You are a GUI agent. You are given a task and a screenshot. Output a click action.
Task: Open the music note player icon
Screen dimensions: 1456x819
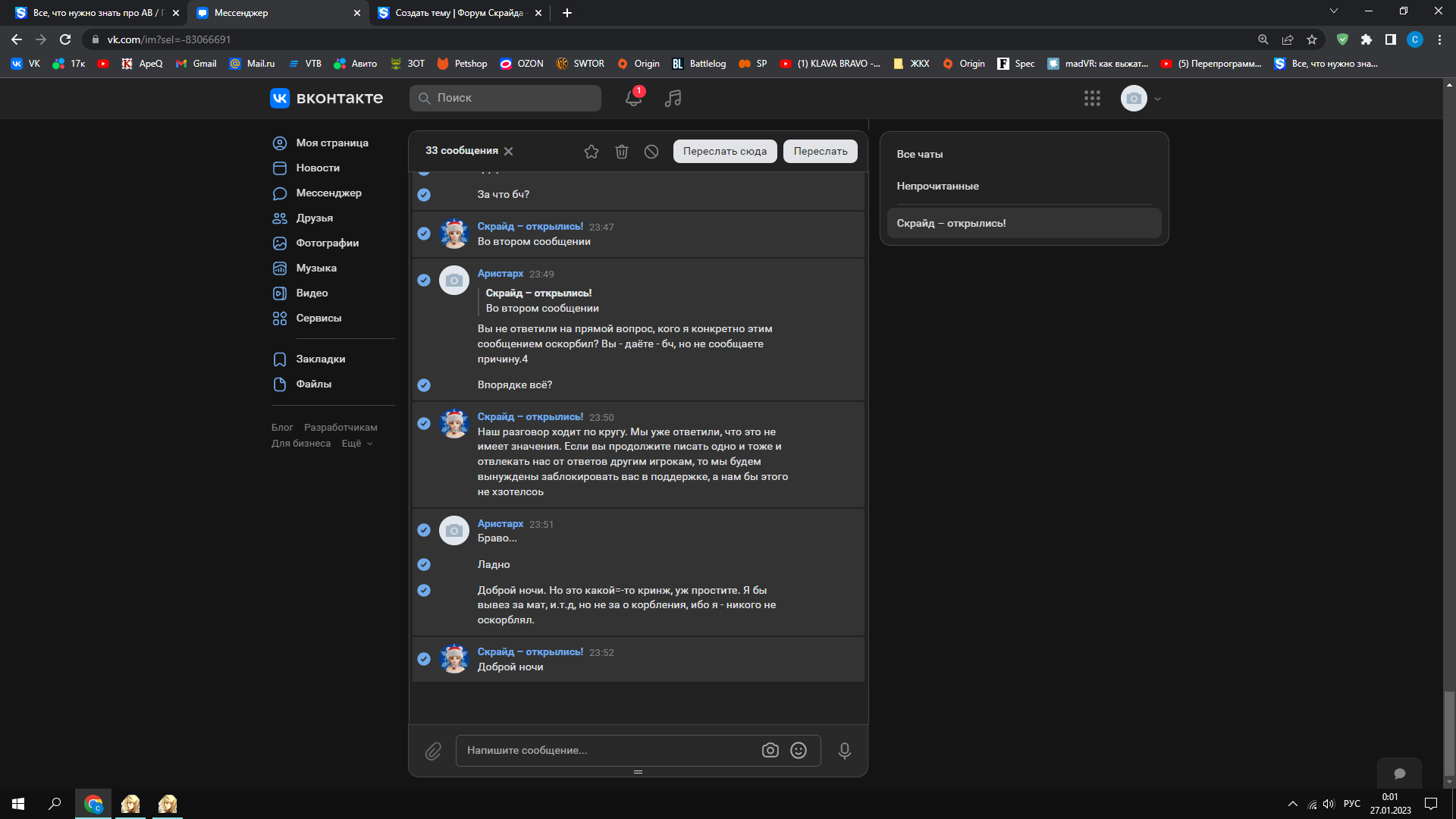673,98
